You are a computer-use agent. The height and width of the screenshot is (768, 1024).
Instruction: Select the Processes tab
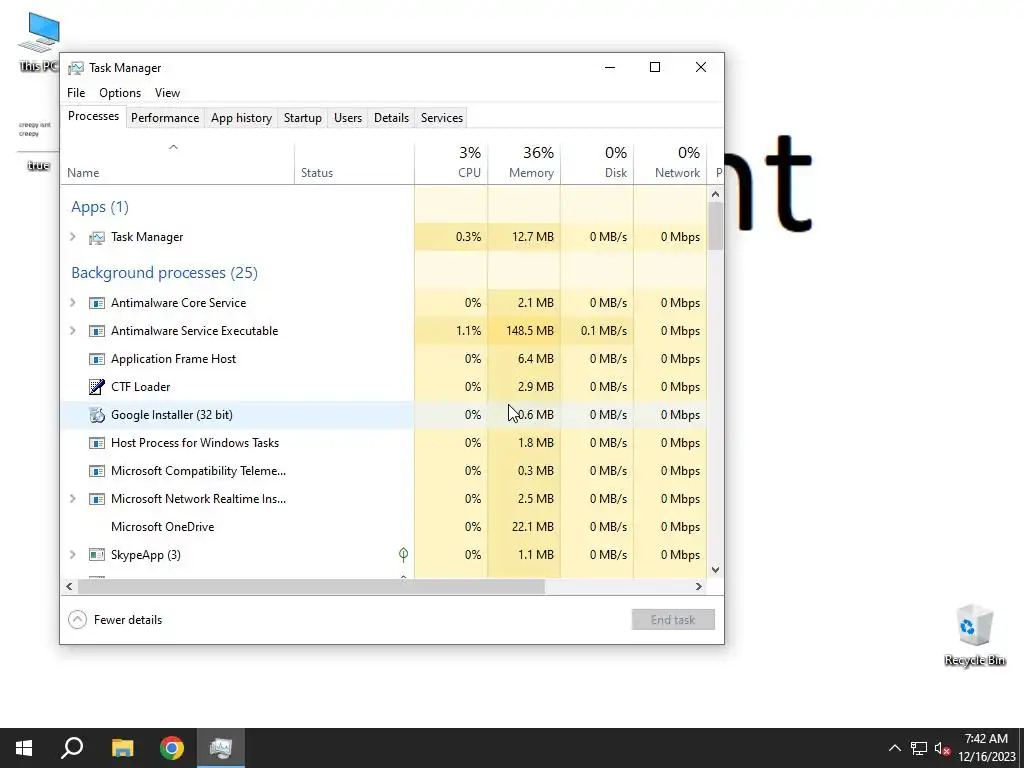[93, 116]
